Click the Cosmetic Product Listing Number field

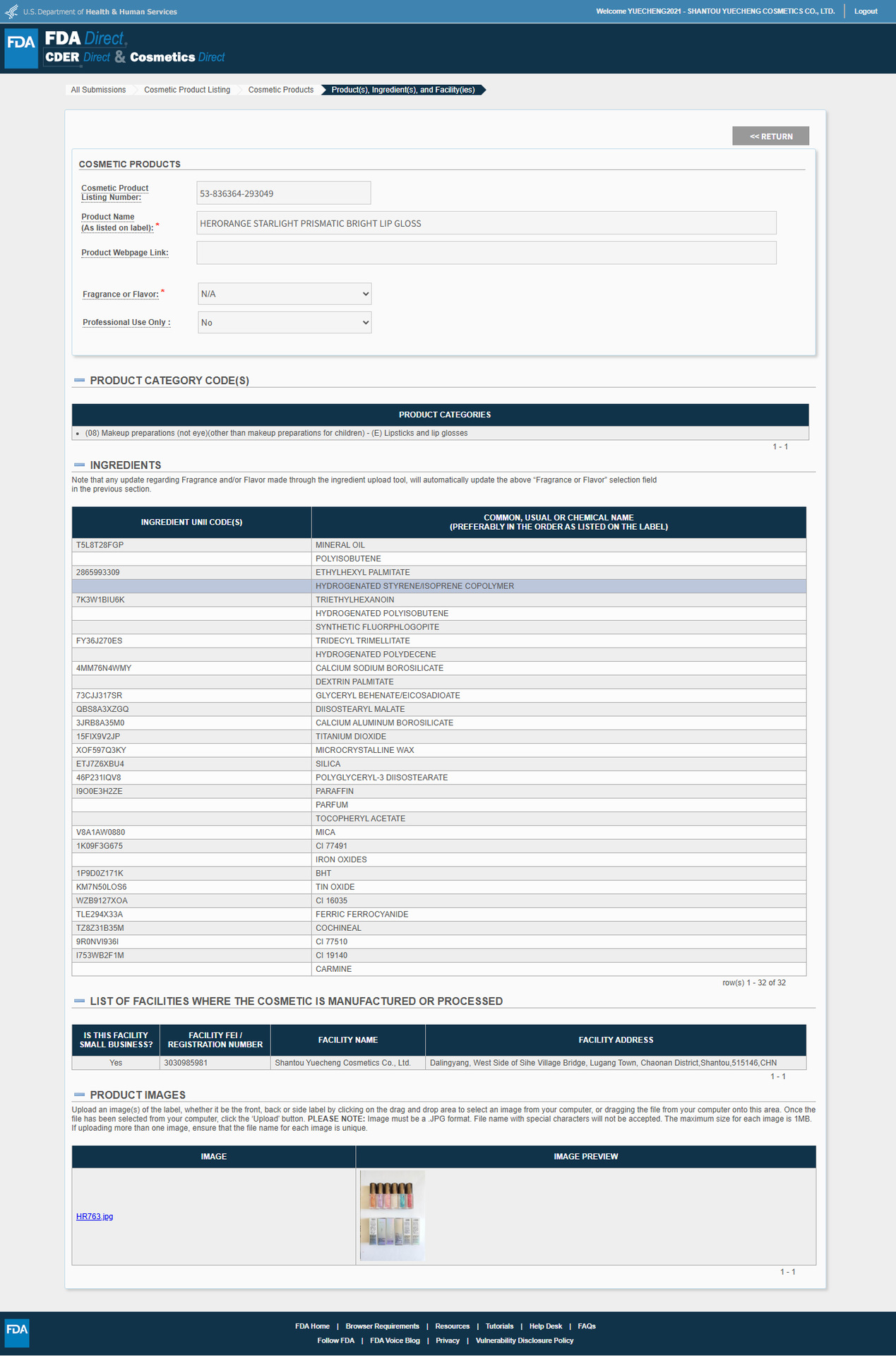point(284,193)
